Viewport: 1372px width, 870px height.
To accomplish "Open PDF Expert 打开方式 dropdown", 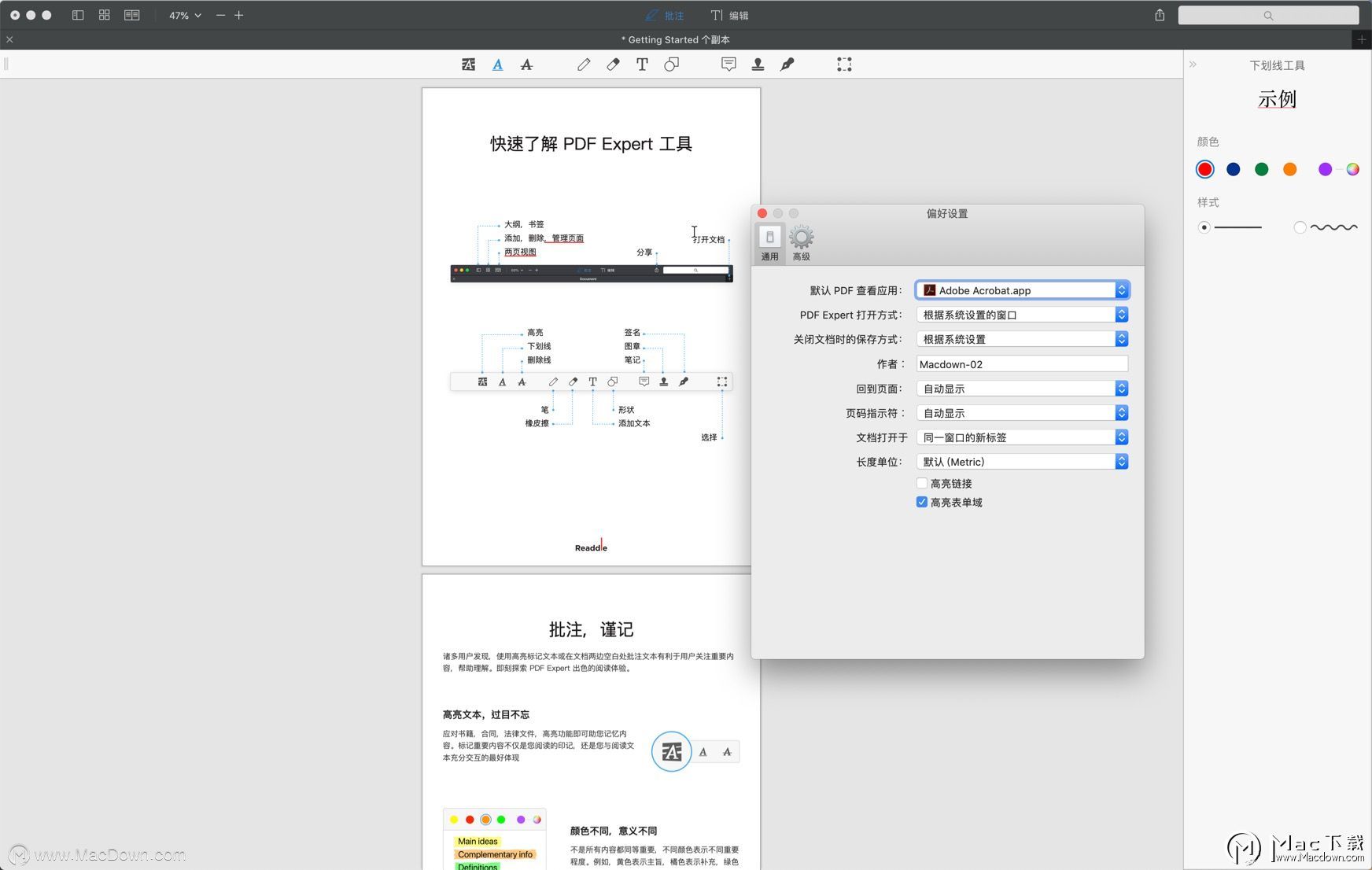I will (x=1023, y=315).
